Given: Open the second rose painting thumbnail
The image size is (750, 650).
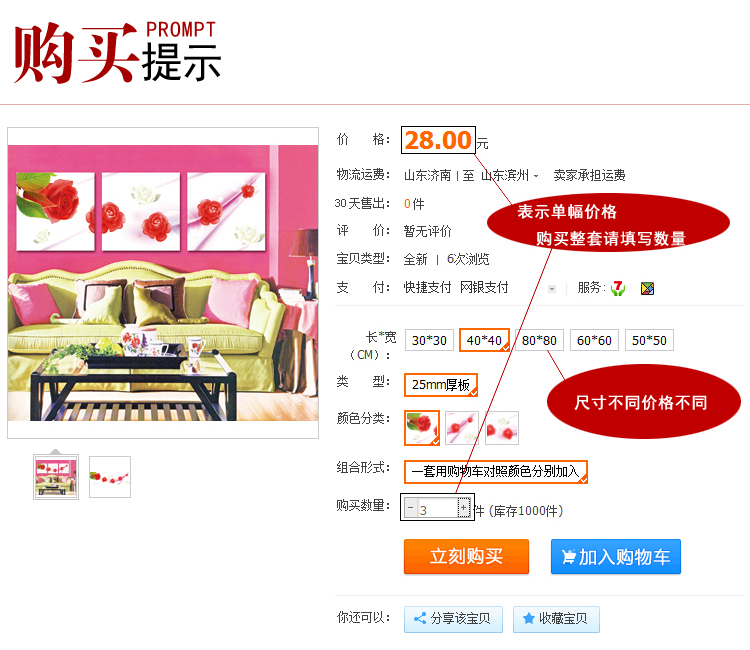Looking at the screenshot, I should pyautogui.click(x=110, y=476).
